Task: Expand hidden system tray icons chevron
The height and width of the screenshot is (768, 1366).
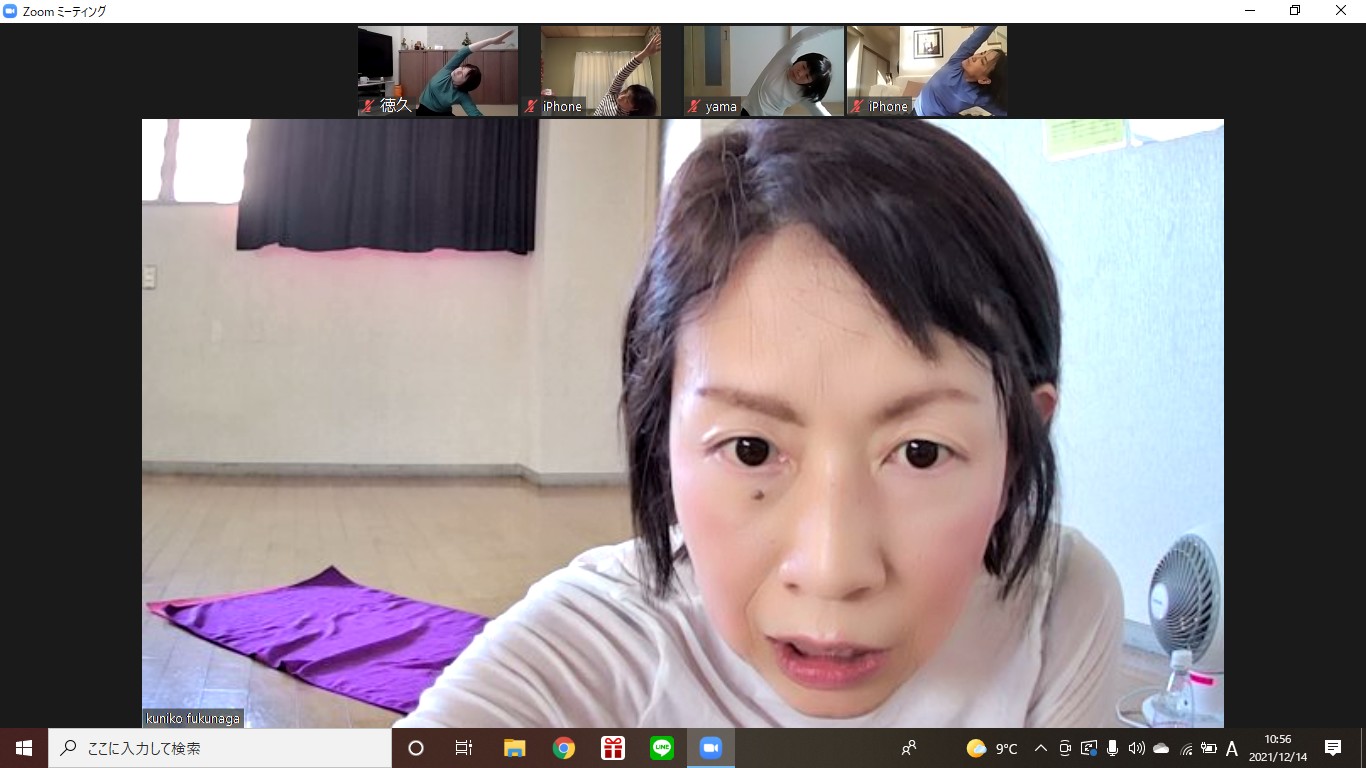Action: pos(1040,748)
